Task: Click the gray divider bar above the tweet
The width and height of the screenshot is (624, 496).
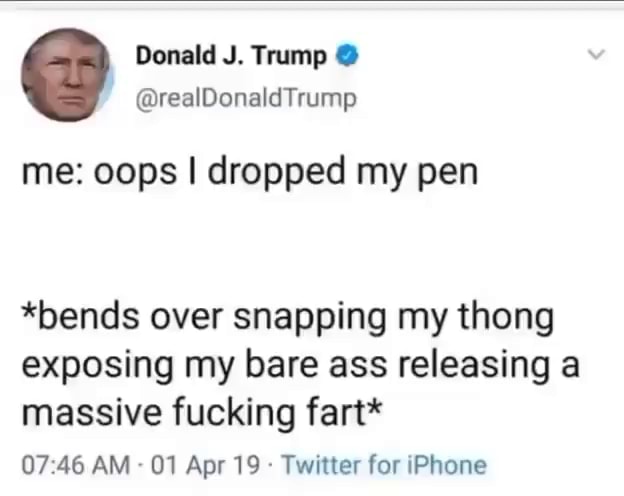Action: coord(312,5)
